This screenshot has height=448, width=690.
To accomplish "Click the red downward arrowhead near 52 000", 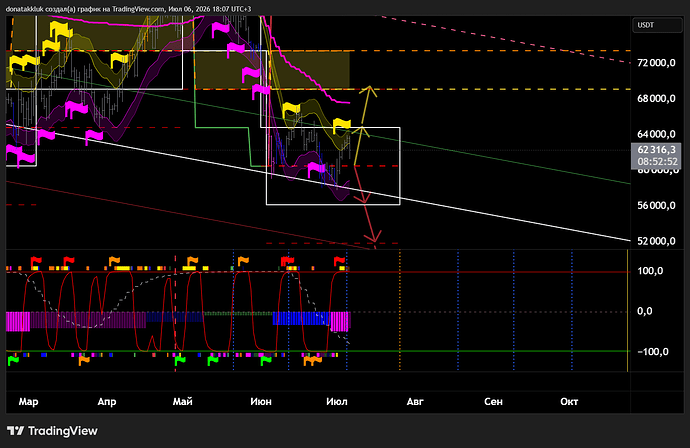I will 373,237.
